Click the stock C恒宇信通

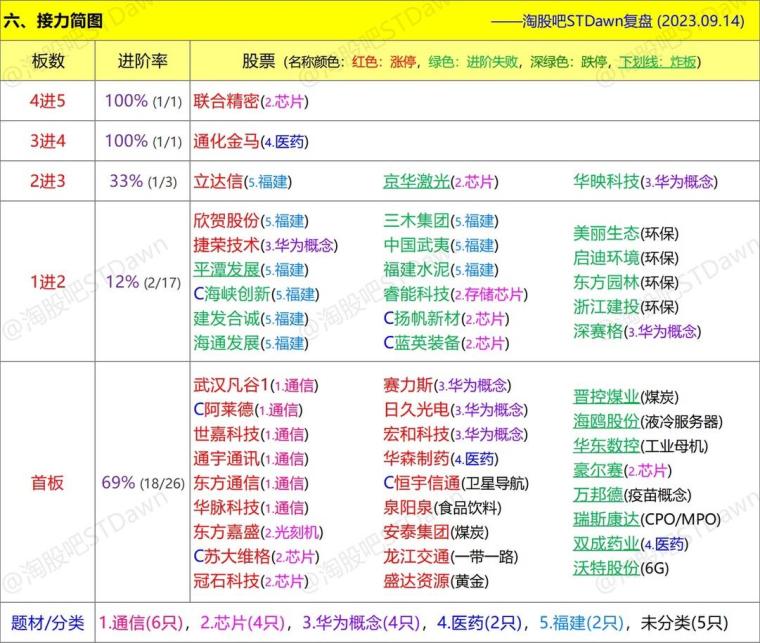pyautogui.click(x=422, y=483)
